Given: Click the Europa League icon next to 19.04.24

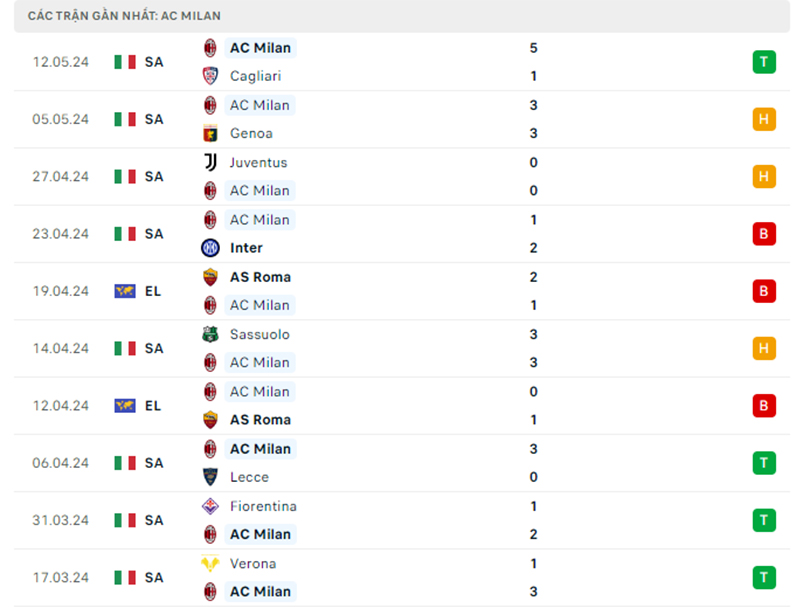Looking at the screenshot, I should coord(124,291).
